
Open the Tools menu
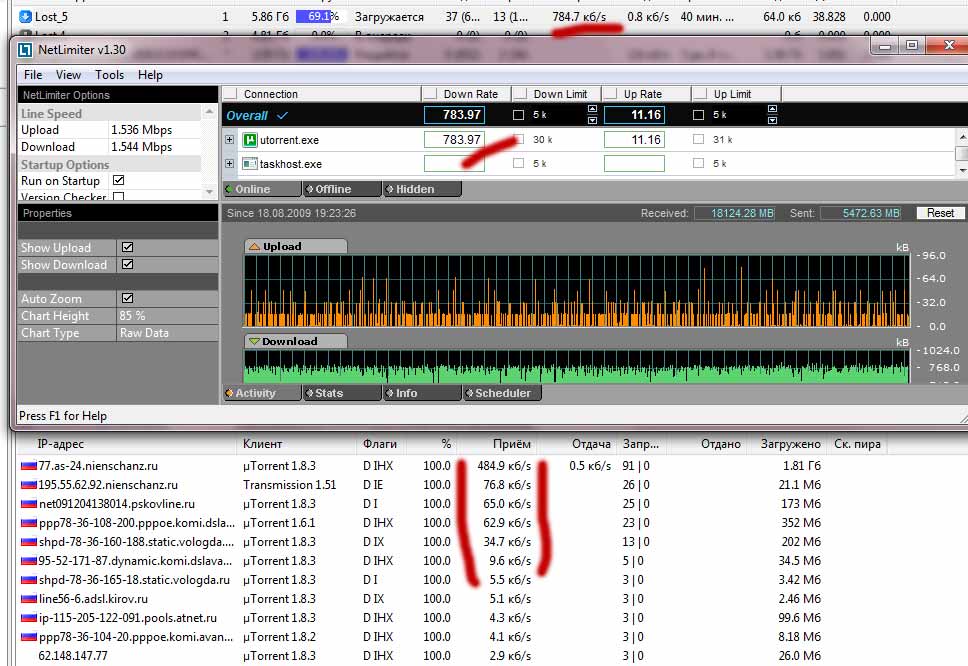(109, 75)
